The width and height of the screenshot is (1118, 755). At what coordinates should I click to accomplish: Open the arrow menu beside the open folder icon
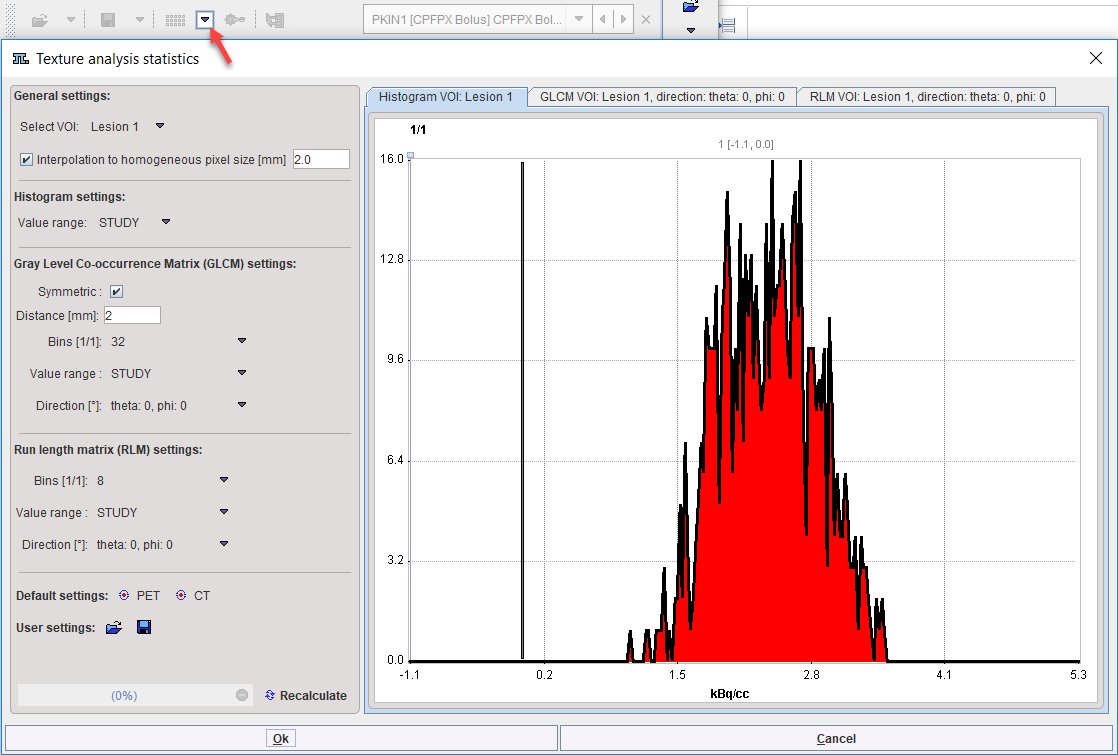pyautogui.click(x=71, y=21)
